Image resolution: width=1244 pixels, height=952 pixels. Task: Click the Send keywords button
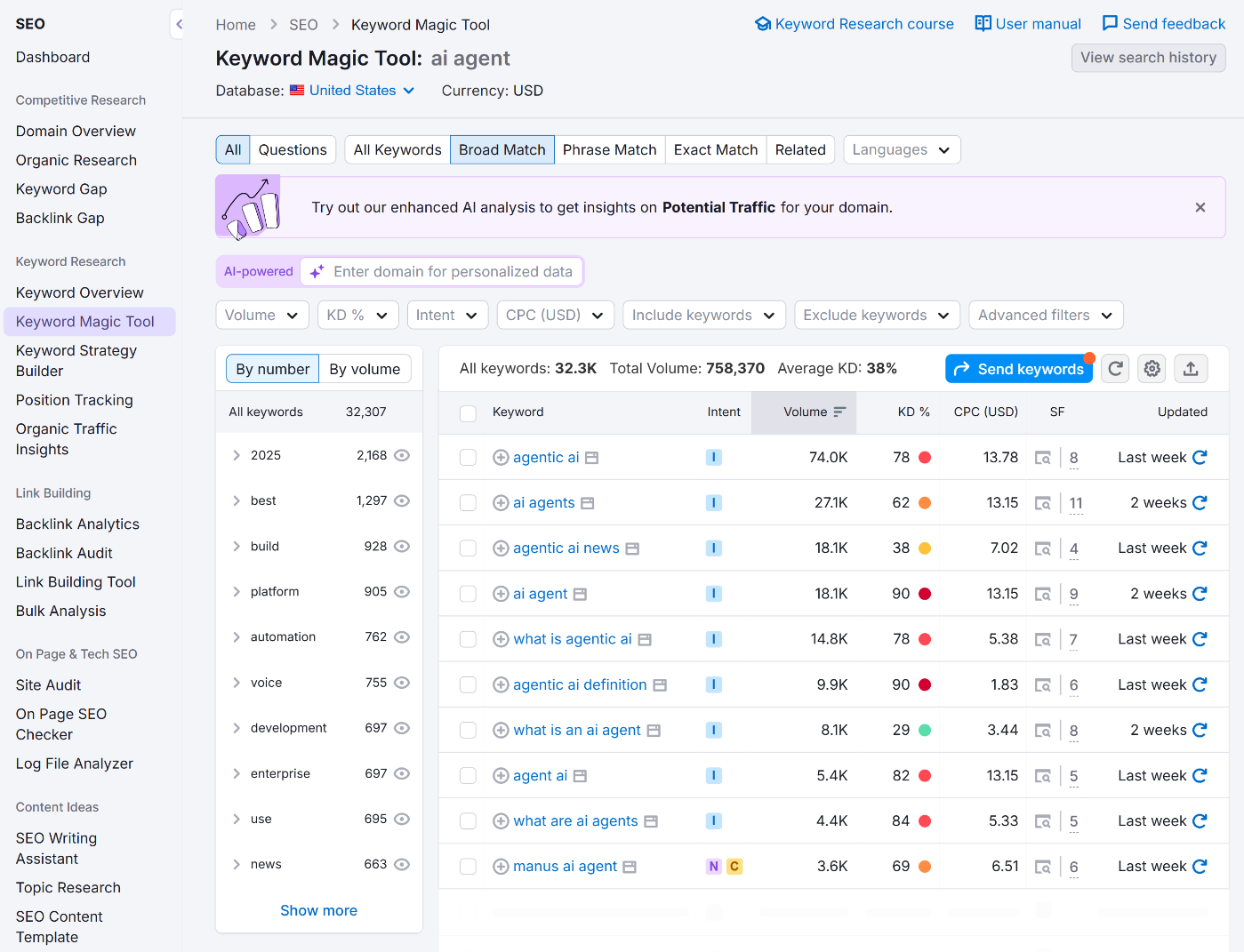coord(1019,368)
